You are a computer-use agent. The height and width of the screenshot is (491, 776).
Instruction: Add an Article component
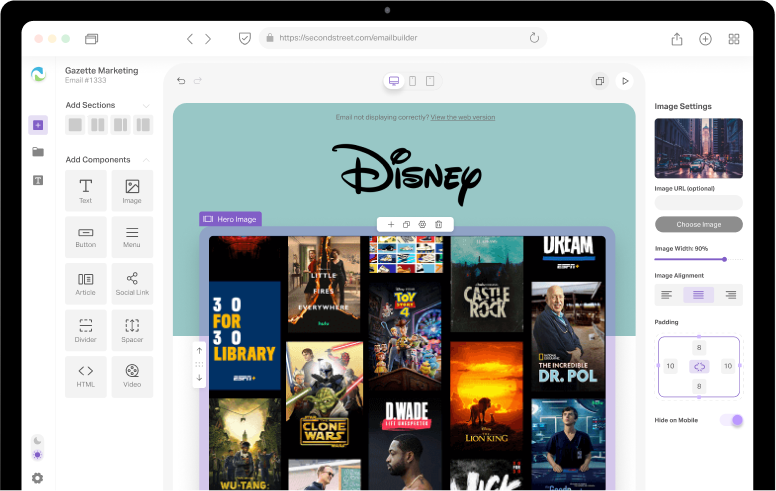(86, 284)
